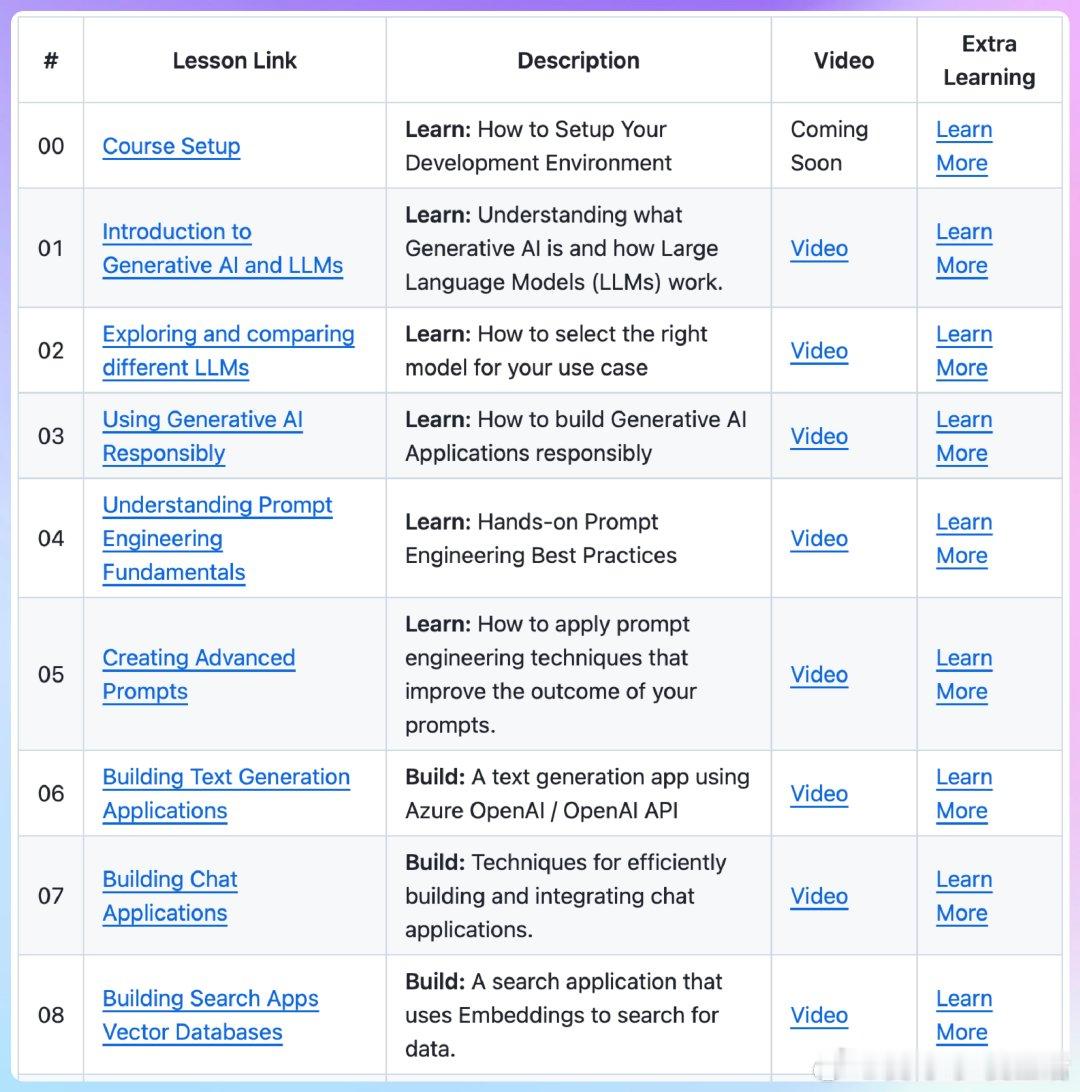Click Learn More for lesson 06 row
This screenshot has height=1092, width=1080.
pyautogui.click(x=964, y=794)
